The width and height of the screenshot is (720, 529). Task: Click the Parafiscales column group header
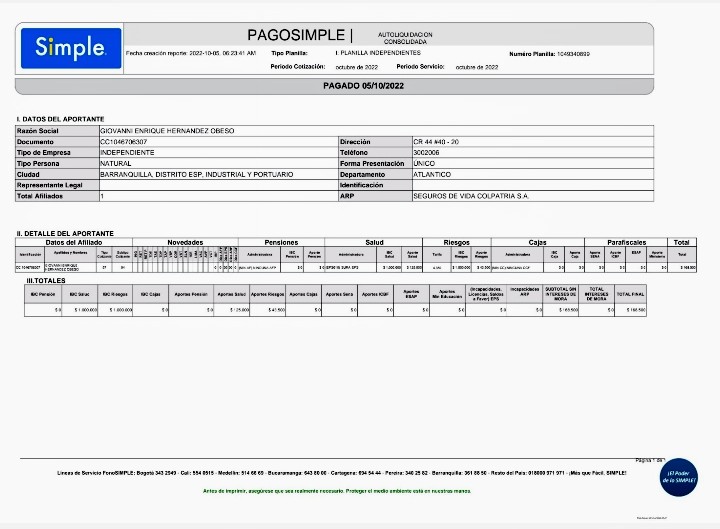pyautogui.click(x=625, y=242)
